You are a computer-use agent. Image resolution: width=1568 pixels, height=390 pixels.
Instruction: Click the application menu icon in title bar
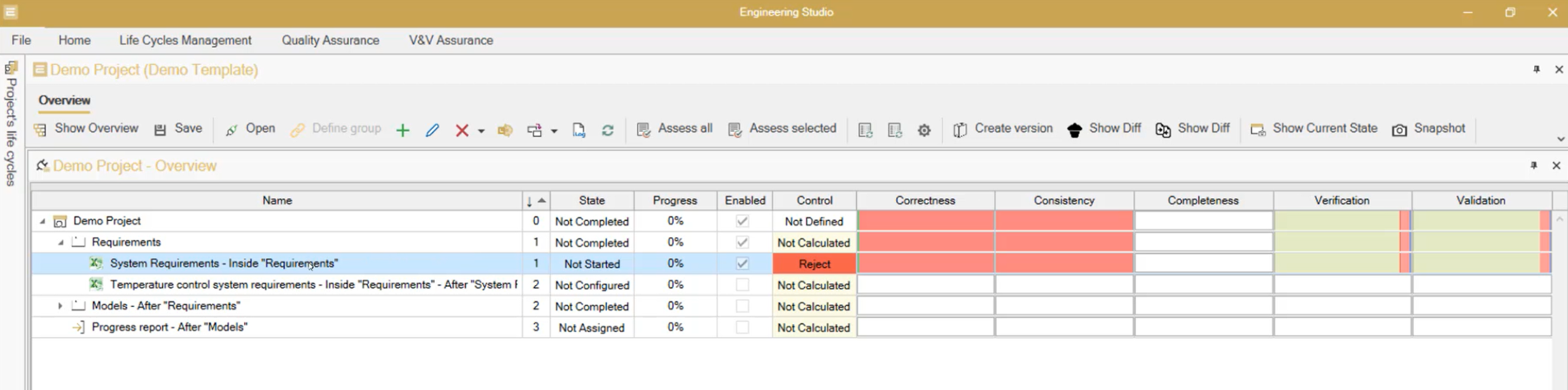tap(10, 12)
